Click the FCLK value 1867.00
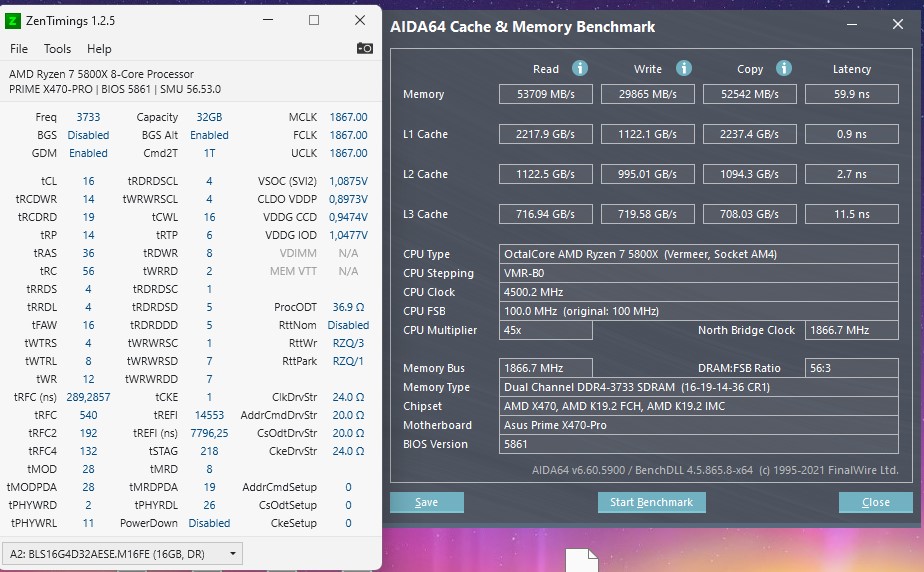This screenshot has height=572, width=924. [x=348, y=135]
